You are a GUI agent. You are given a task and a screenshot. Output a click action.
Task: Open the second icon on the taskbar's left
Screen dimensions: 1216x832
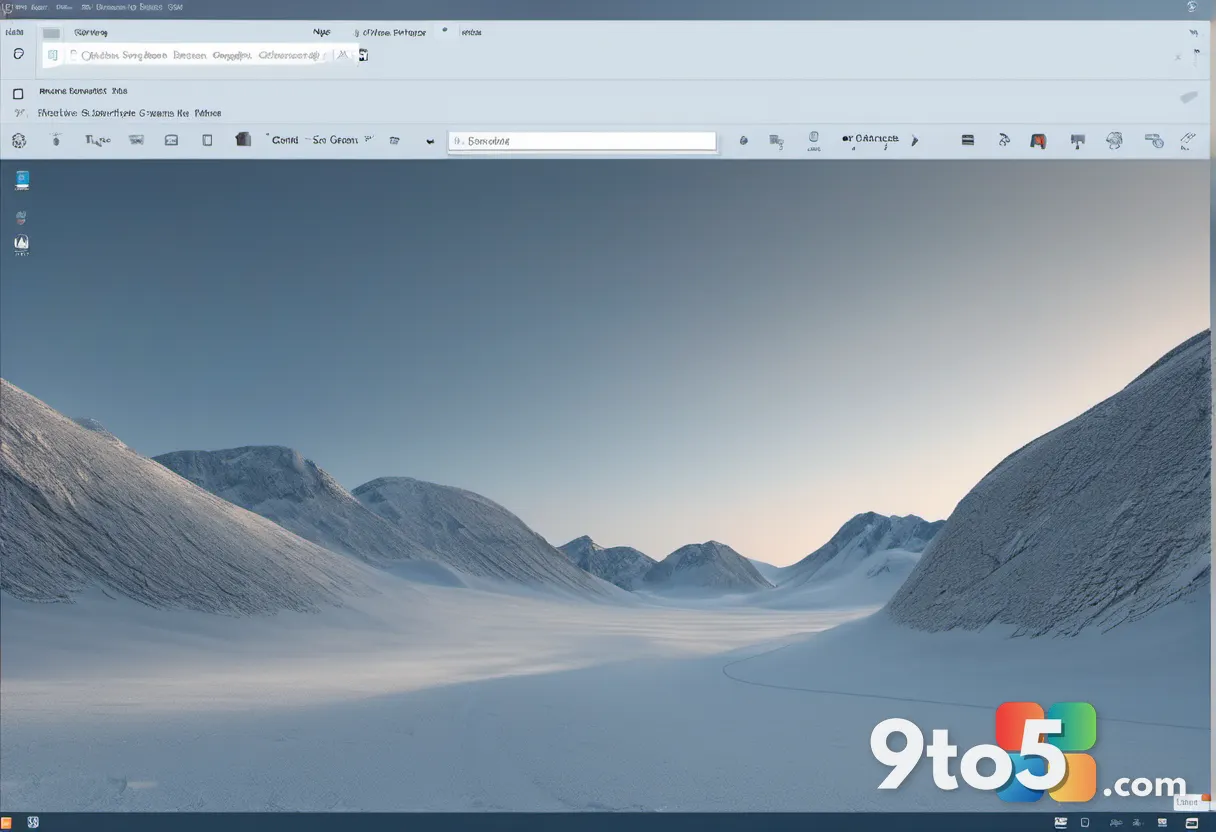33,822
